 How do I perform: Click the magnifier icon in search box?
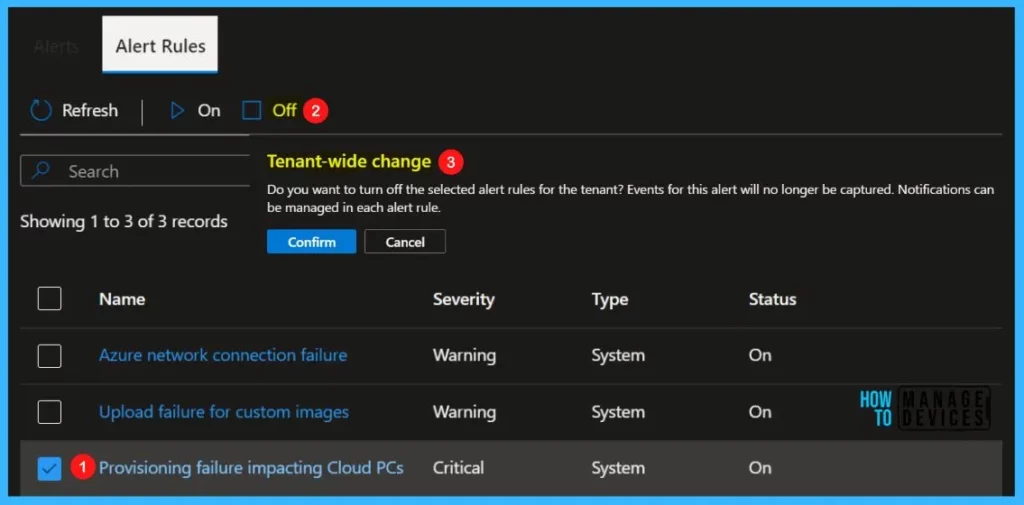click(x=41, y=171)
